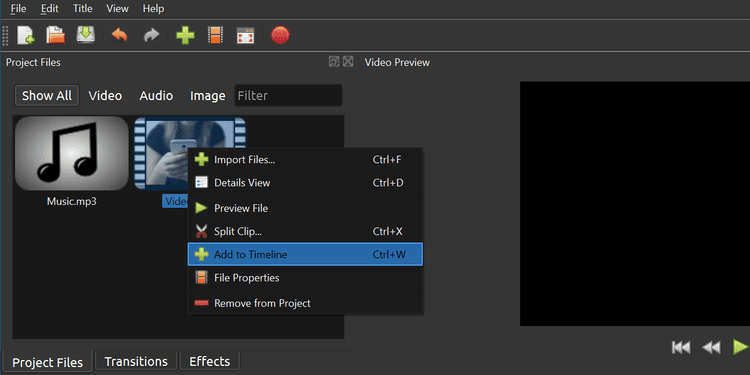This screenshot has width=750, height=375.
Task: Open the View menu
Action: pos(117,9)
